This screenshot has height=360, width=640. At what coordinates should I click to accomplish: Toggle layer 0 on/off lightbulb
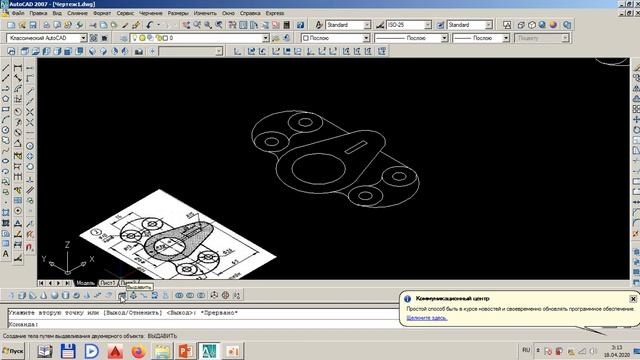pos(134,38)
